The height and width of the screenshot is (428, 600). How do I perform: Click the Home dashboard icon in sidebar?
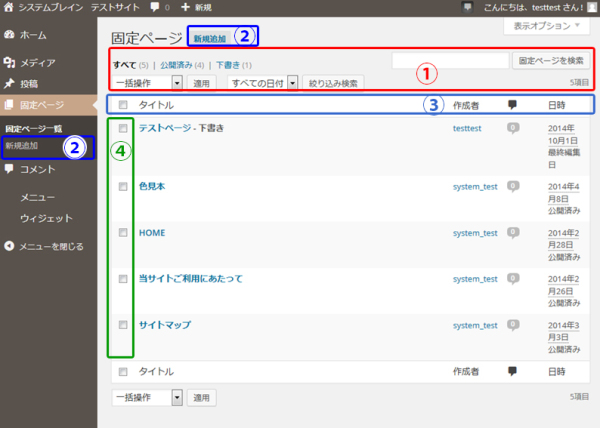click(x=10, y=34)
